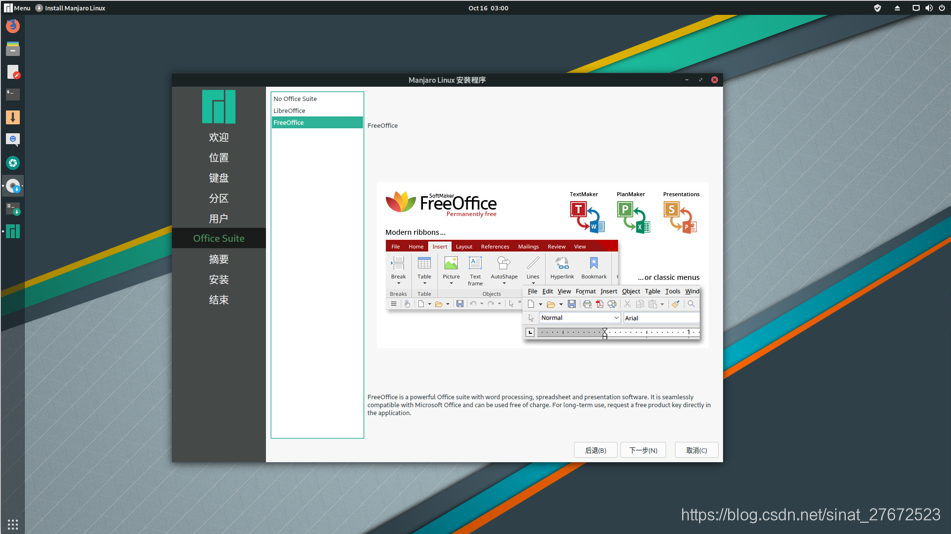Show all applications grid
Screen dimensions: 951x534
[13, 524]
